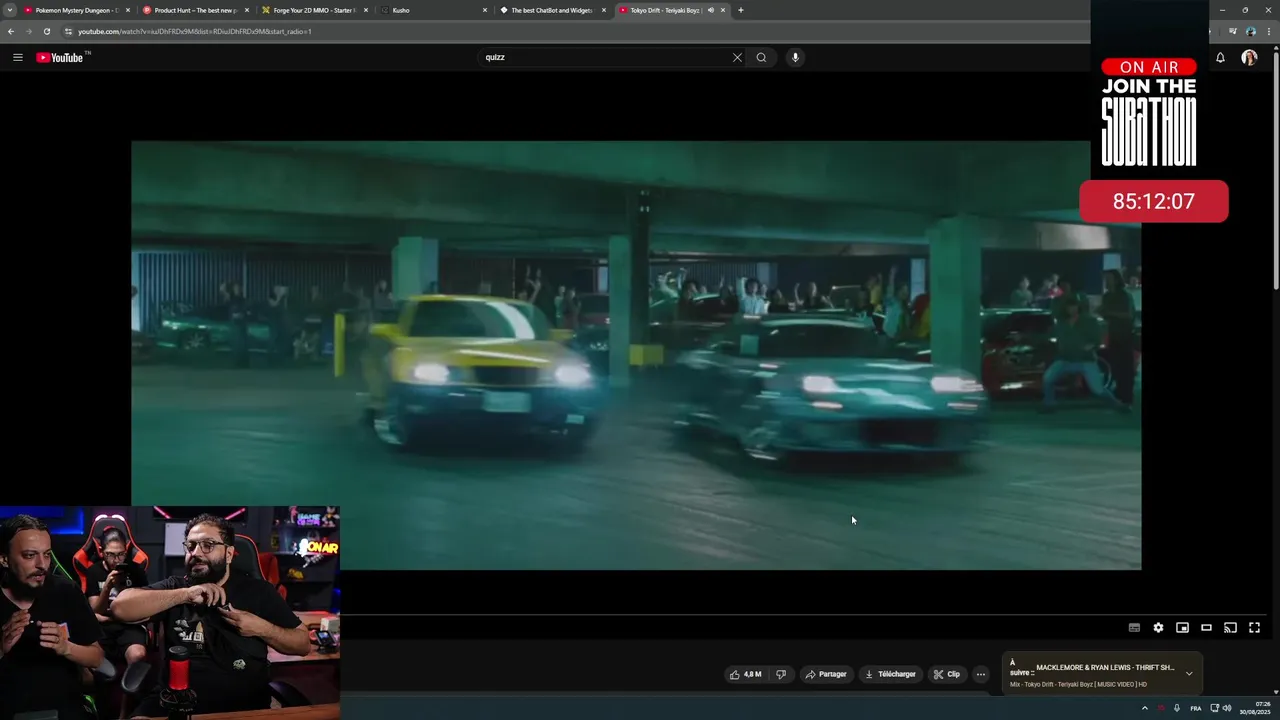Cast the video to a TV
The height and width of the screenshot is (720, 1280).
tap(1230, 628)
